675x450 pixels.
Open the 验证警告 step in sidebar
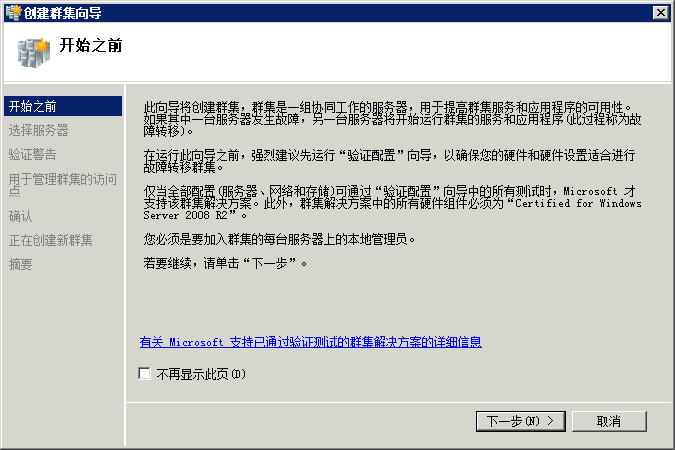tap(32, 154)
